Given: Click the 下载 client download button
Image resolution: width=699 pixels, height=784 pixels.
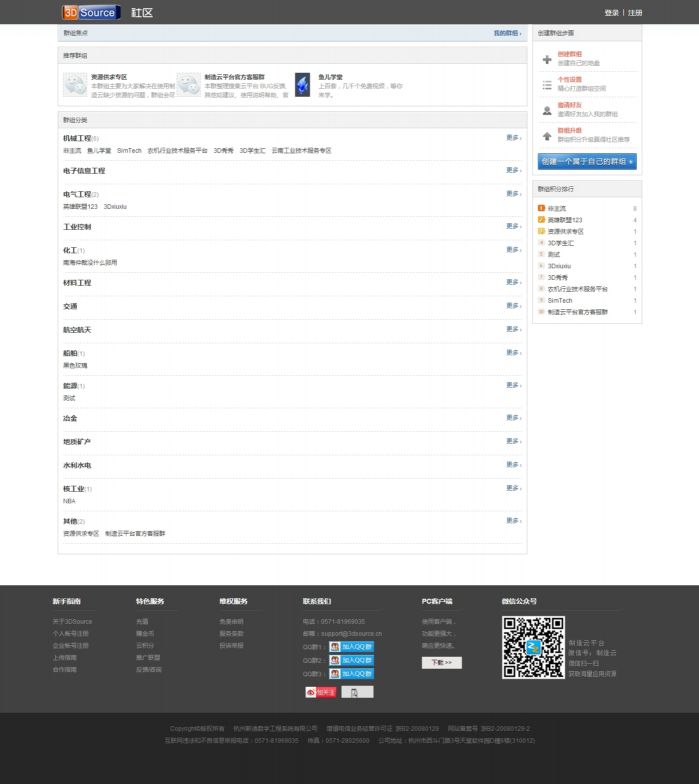Looking at the screenshot, I should (441, 662).
